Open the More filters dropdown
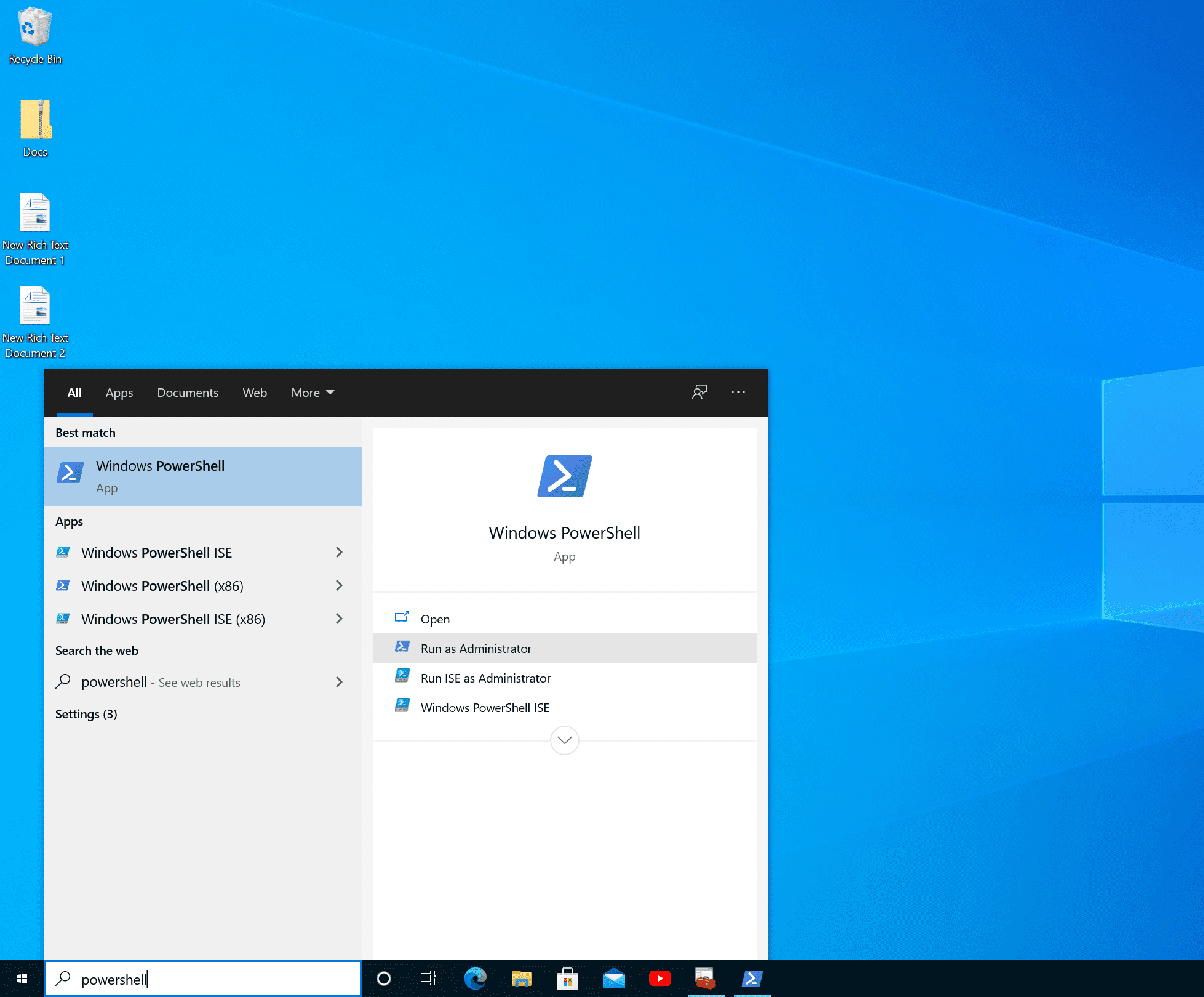 (x=311, y=393)
